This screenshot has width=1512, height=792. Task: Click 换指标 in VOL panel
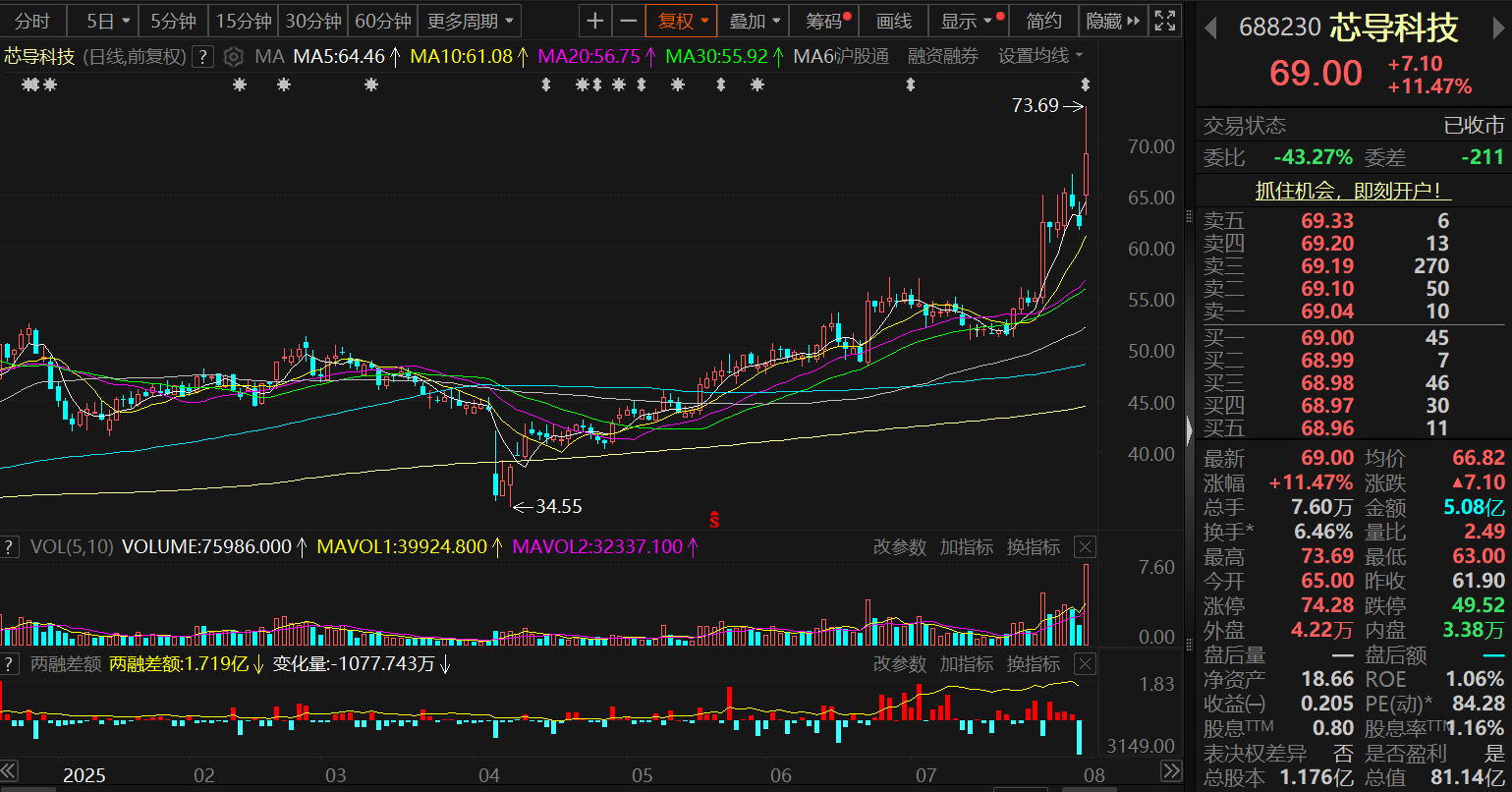(x=1033, y=547)
